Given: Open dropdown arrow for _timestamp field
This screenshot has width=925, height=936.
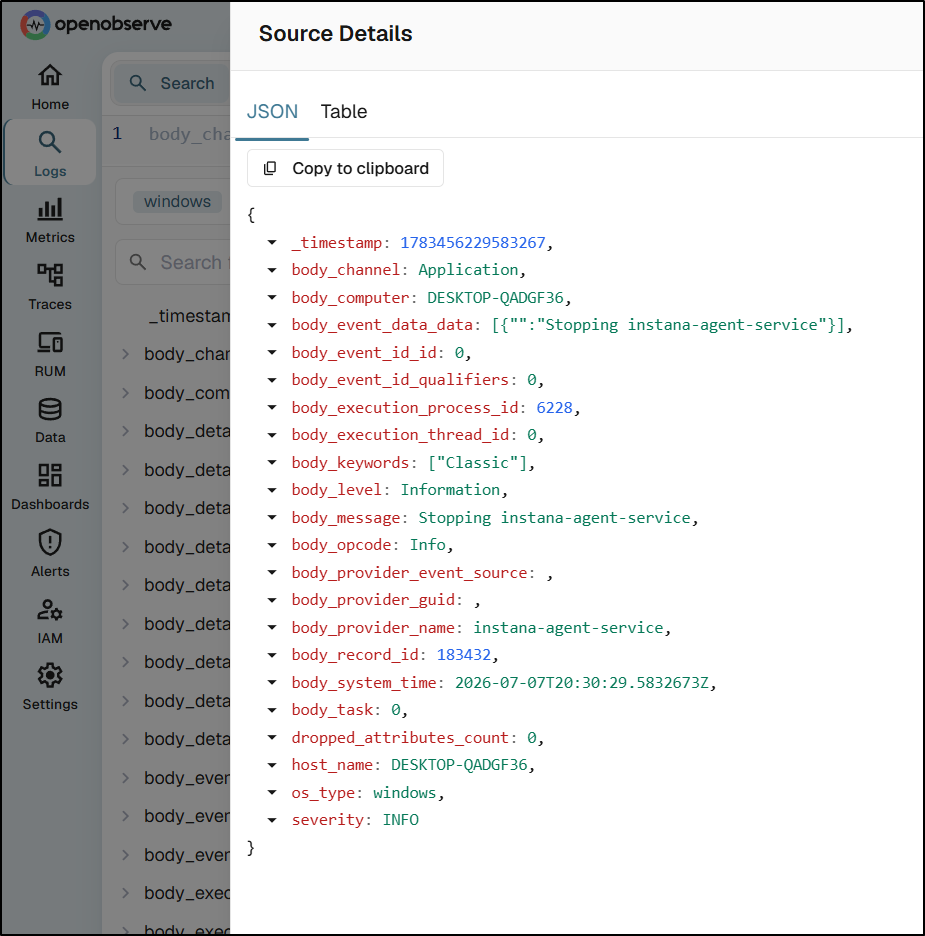Looking at the screenshot, I should (272, 242).
